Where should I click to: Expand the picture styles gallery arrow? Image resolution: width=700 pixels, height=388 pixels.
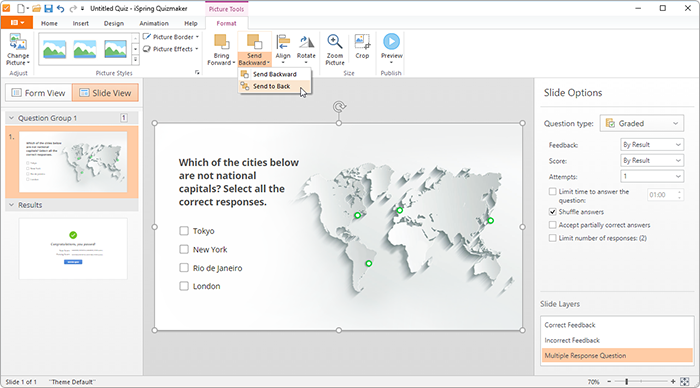(x=136, y=60)
